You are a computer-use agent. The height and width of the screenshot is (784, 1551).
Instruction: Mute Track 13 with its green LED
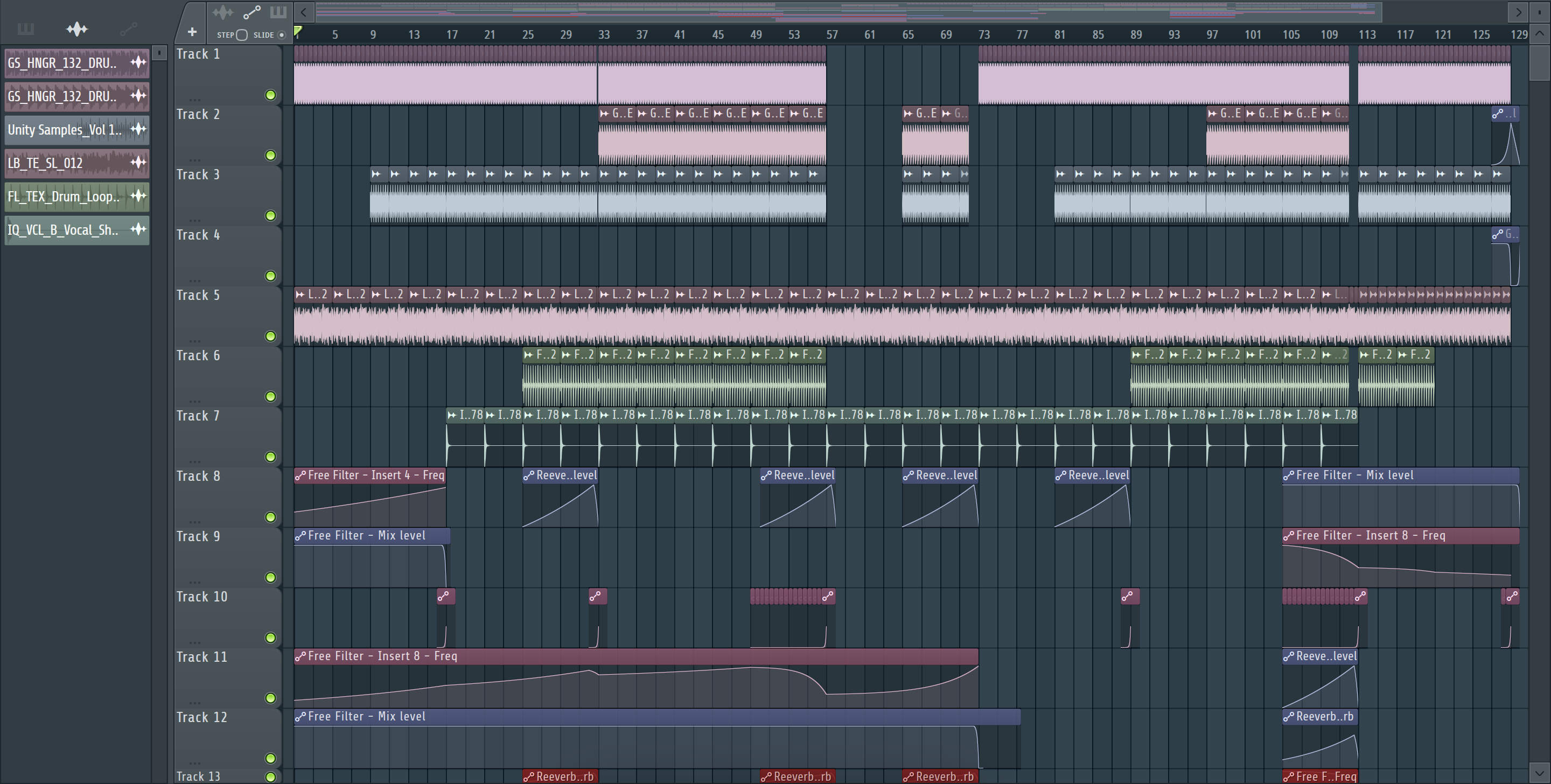(x=270, y=777)
